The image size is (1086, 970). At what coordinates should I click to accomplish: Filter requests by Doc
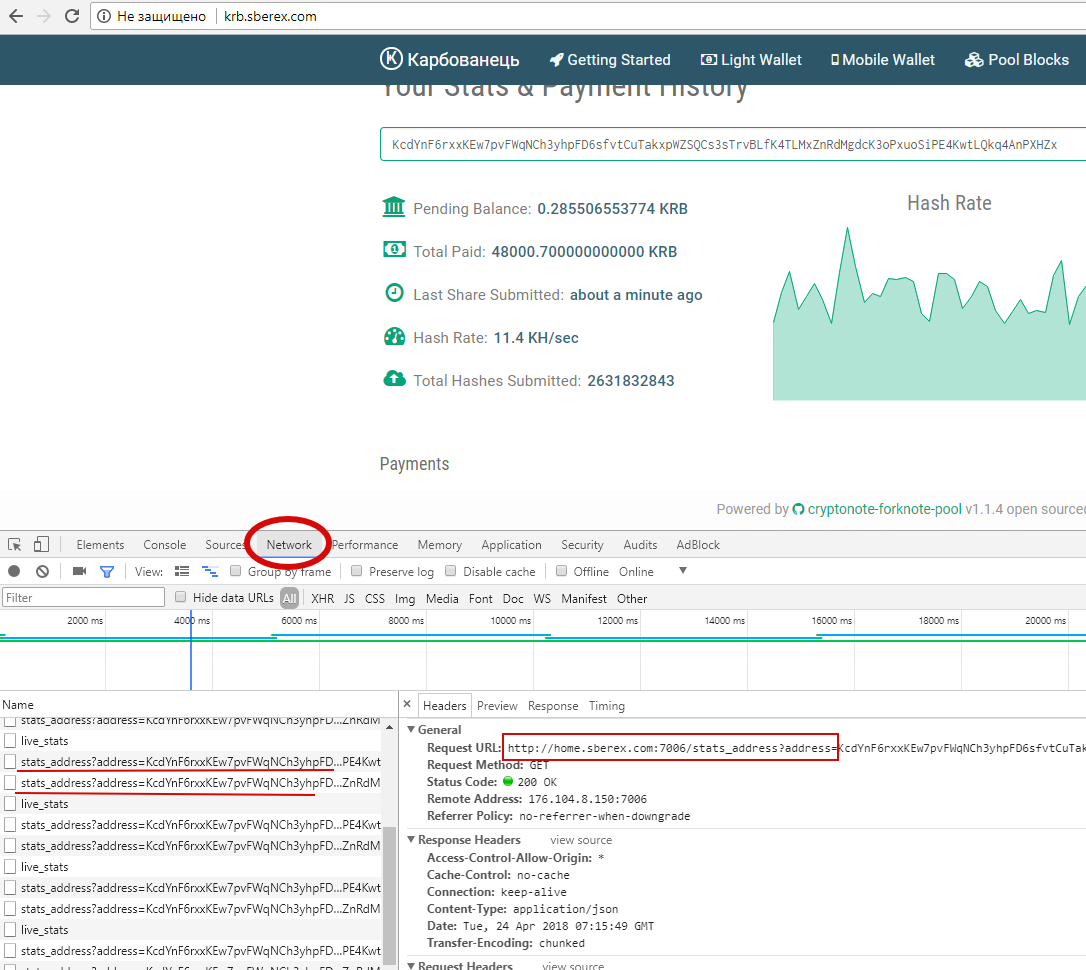[x=513, y=598]
